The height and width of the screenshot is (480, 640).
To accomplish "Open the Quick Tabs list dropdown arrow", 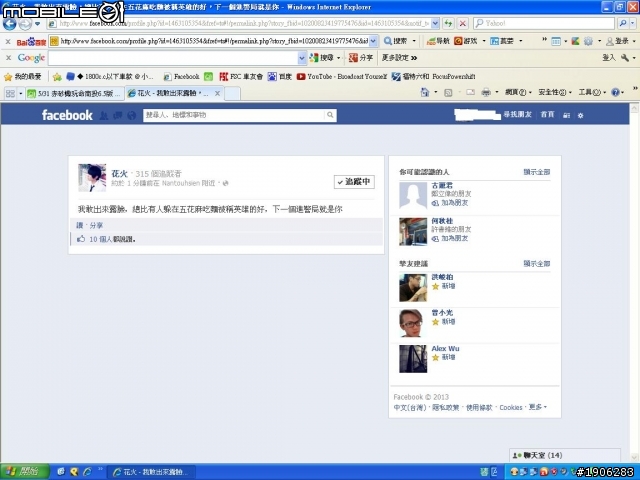I will tap(20, 93).
